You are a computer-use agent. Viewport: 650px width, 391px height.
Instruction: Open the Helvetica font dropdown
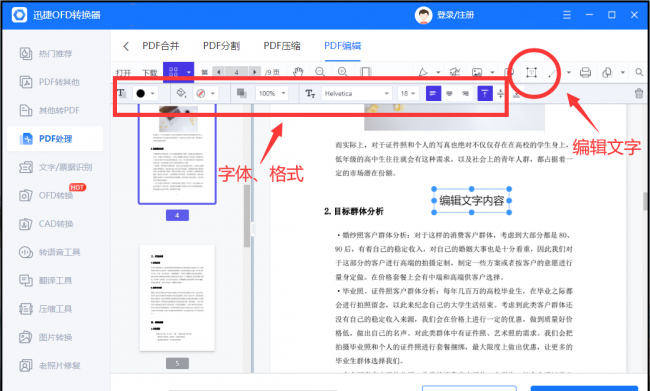coord(357,93)
